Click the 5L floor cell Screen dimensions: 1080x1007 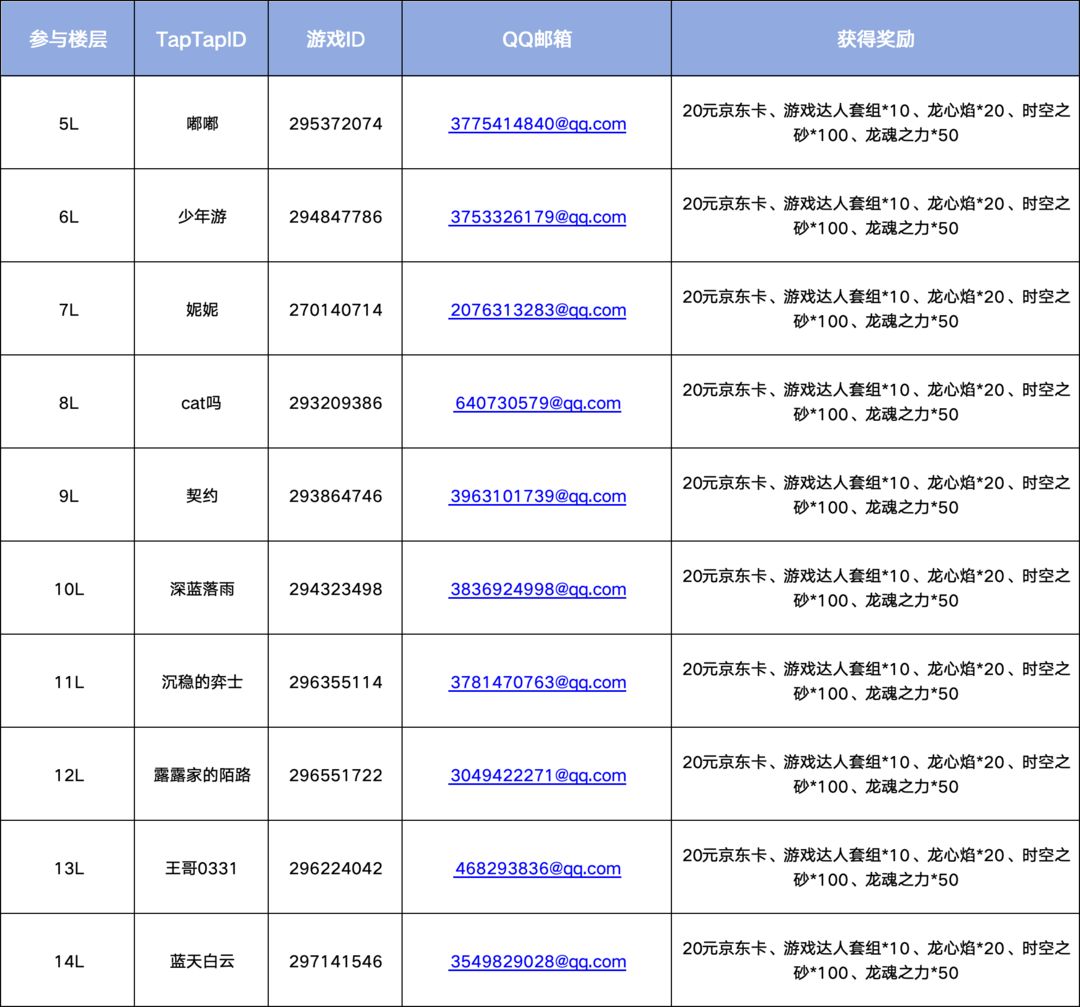click(x=68, y=123)
